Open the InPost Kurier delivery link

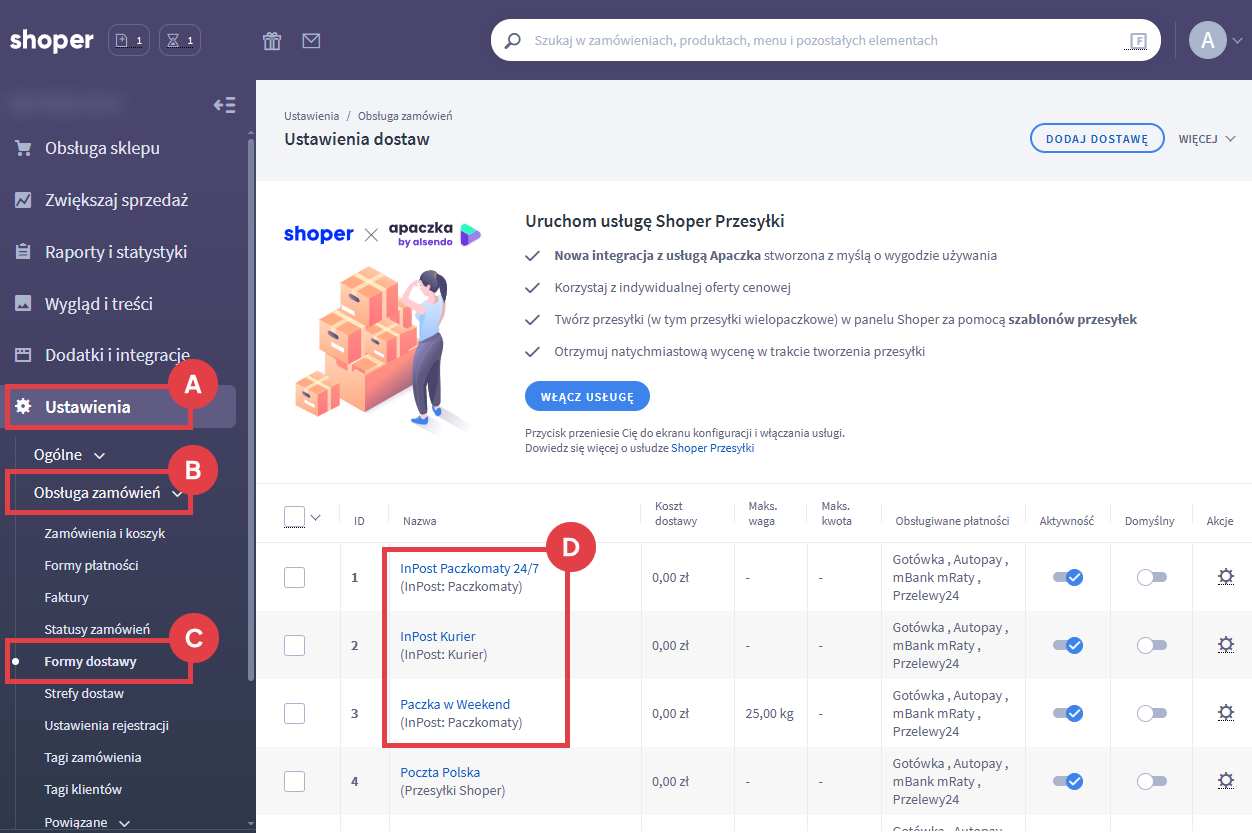(438, 636)
